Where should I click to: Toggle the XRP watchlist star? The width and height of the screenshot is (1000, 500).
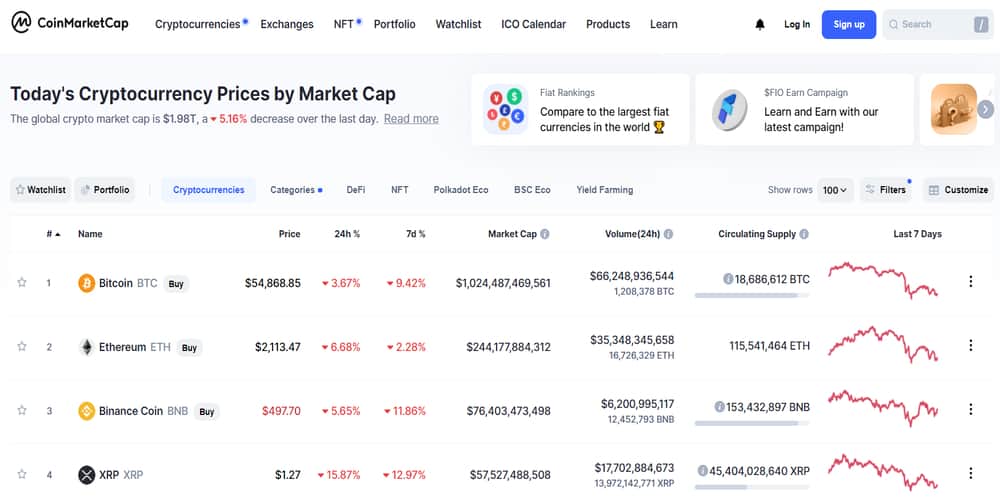coord(22,475)
